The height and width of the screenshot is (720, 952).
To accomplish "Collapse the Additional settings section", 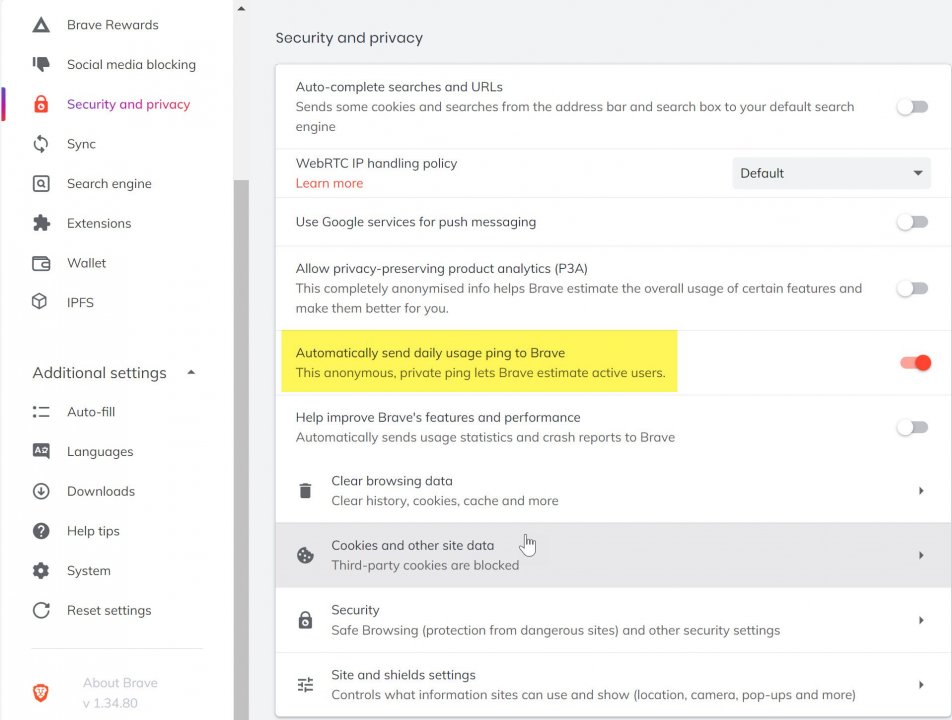I will pyautogui.click(x=191, y=373).
